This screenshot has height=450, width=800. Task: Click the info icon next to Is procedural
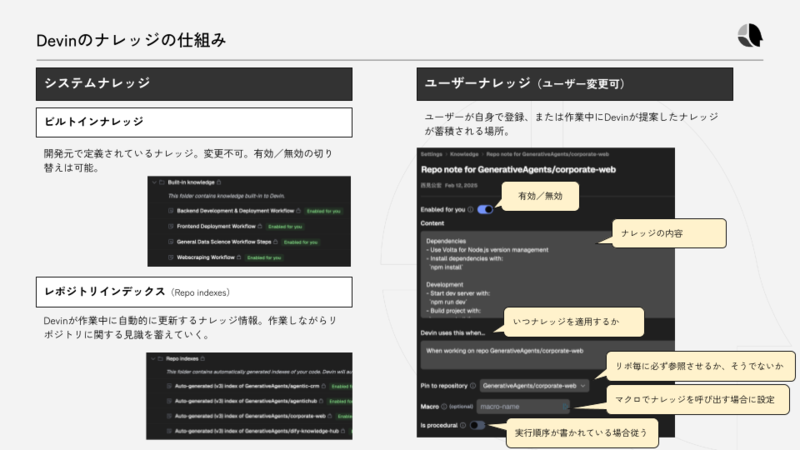pyautogui.click(x=463, y=425)
